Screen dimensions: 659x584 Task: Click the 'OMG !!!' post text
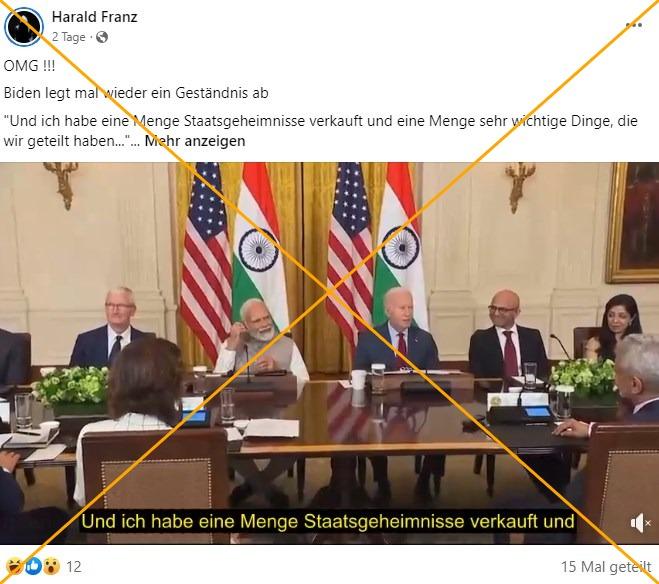click(x=29, y=66)
